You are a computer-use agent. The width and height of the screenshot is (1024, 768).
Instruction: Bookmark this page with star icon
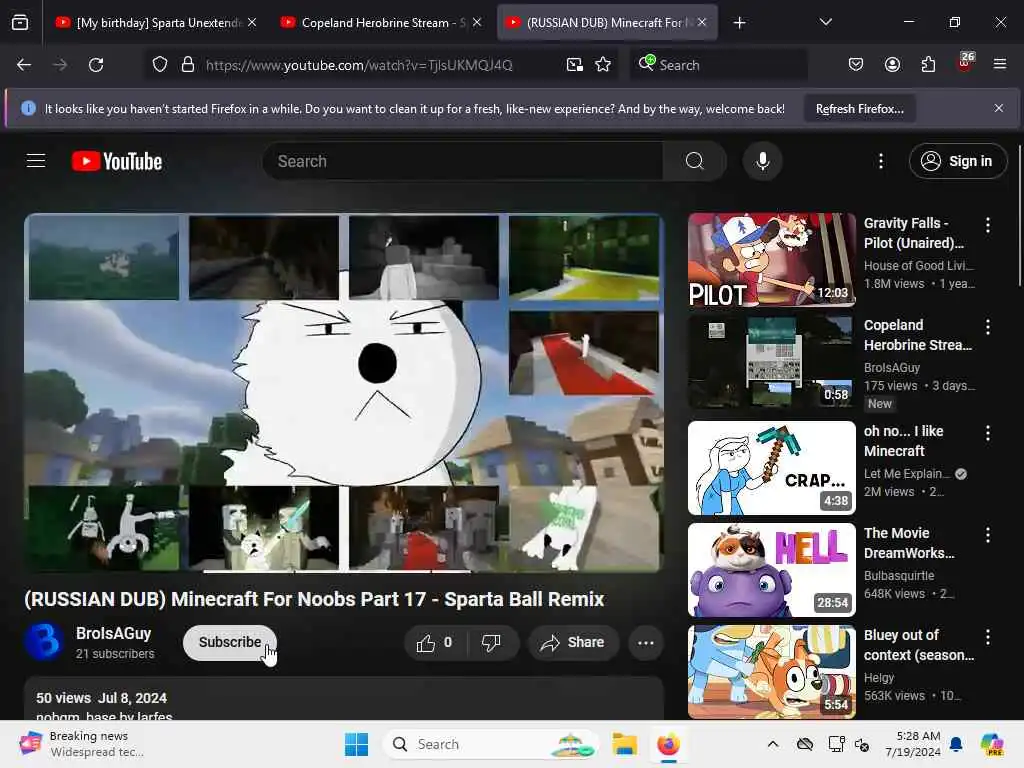603,65
